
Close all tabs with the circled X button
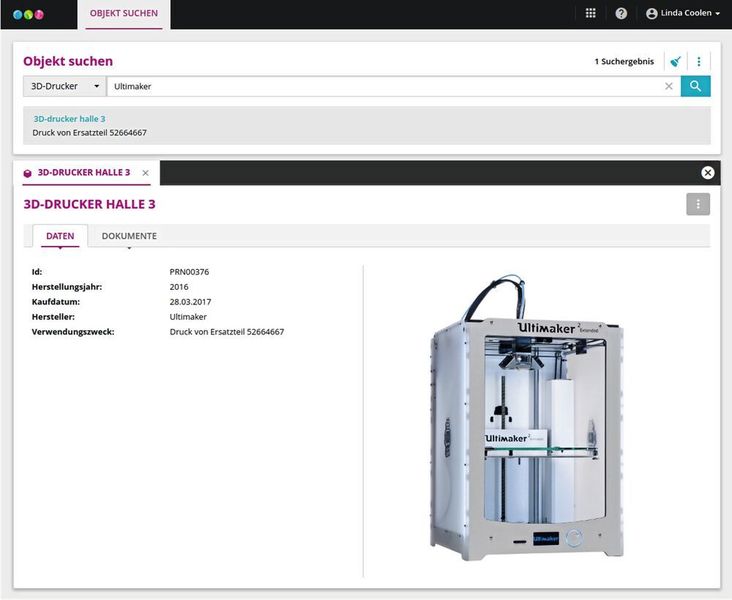coord(708,173)
